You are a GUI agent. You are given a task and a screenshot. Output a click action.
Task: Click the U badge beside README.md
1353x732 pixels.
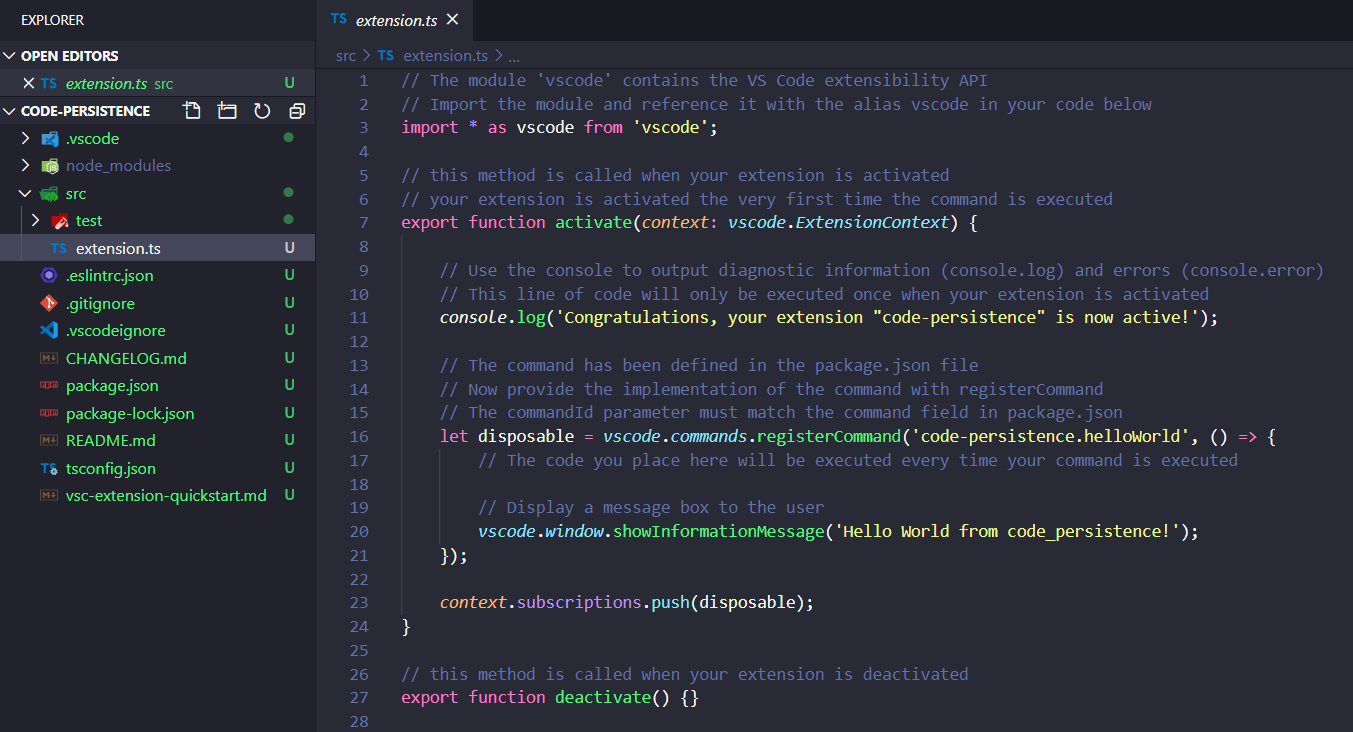click(289, 440)
